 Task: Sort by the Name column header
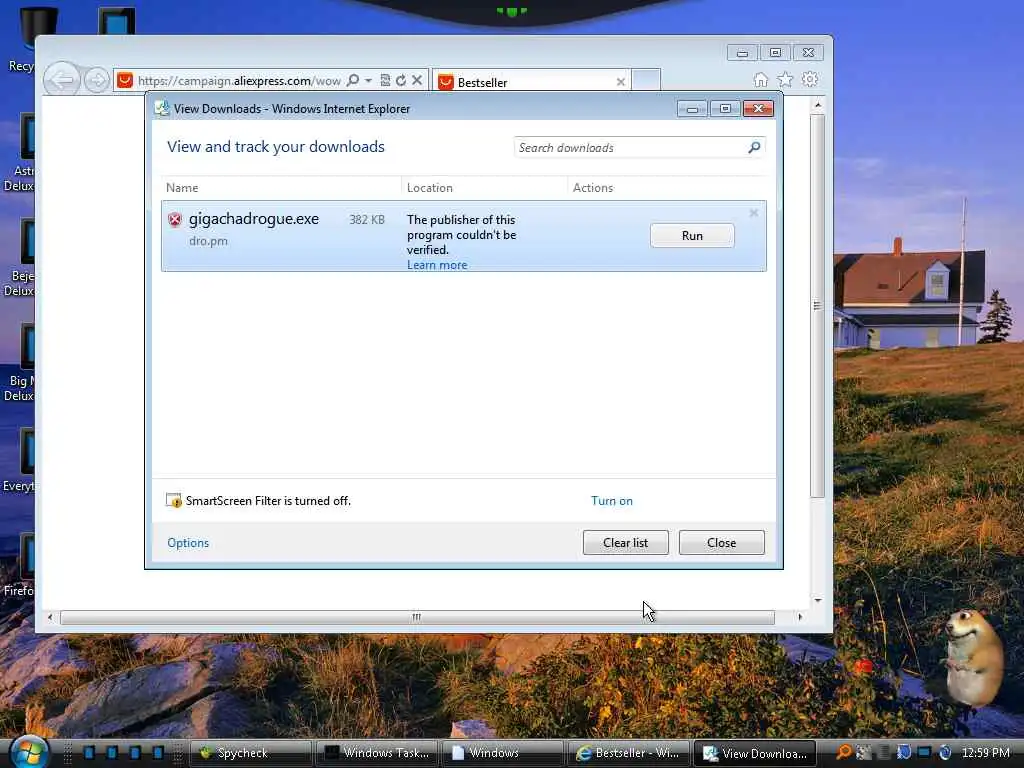click(x=182, y=187)
